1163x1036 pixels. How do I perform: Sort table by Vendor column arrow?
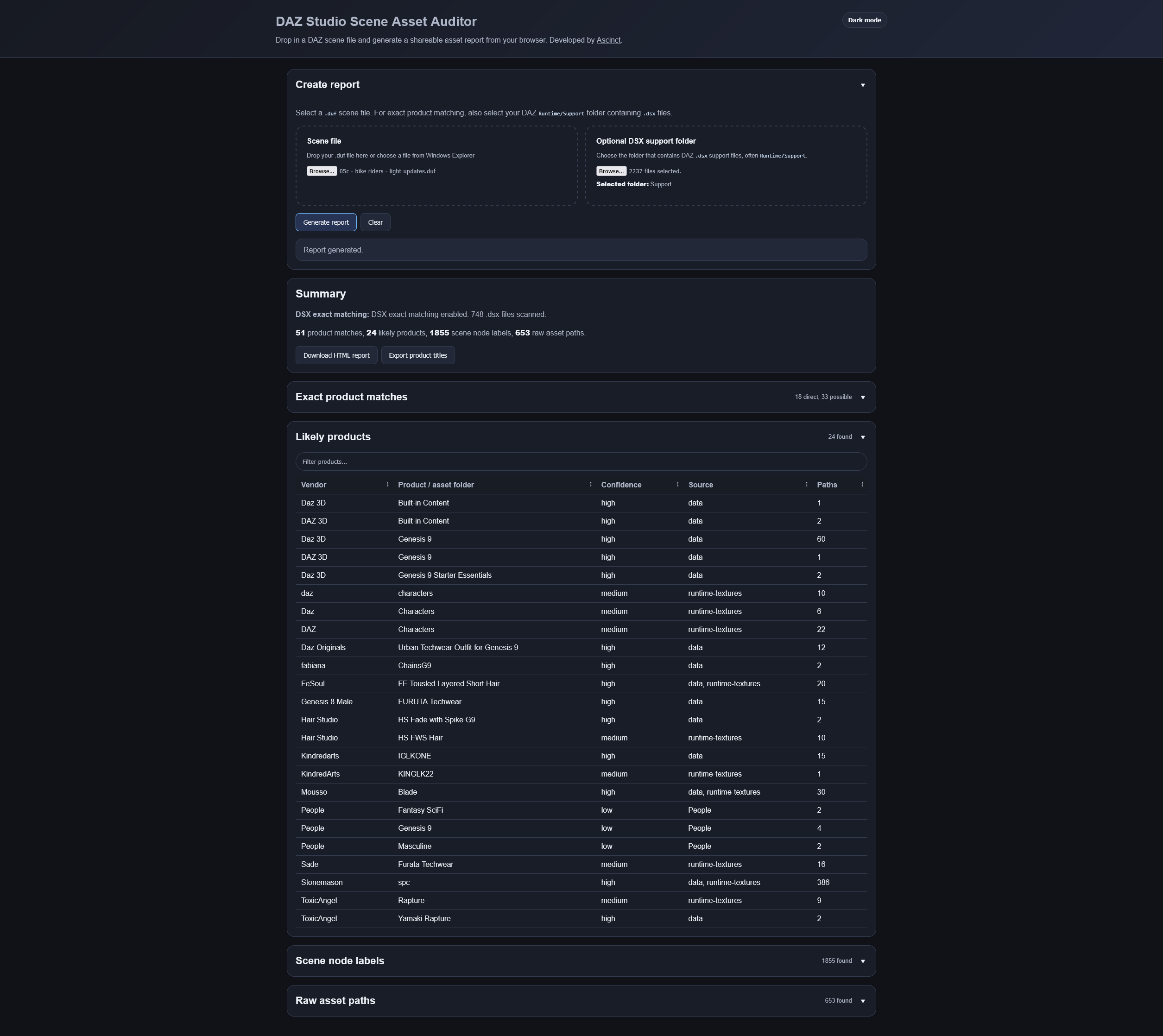388,485
